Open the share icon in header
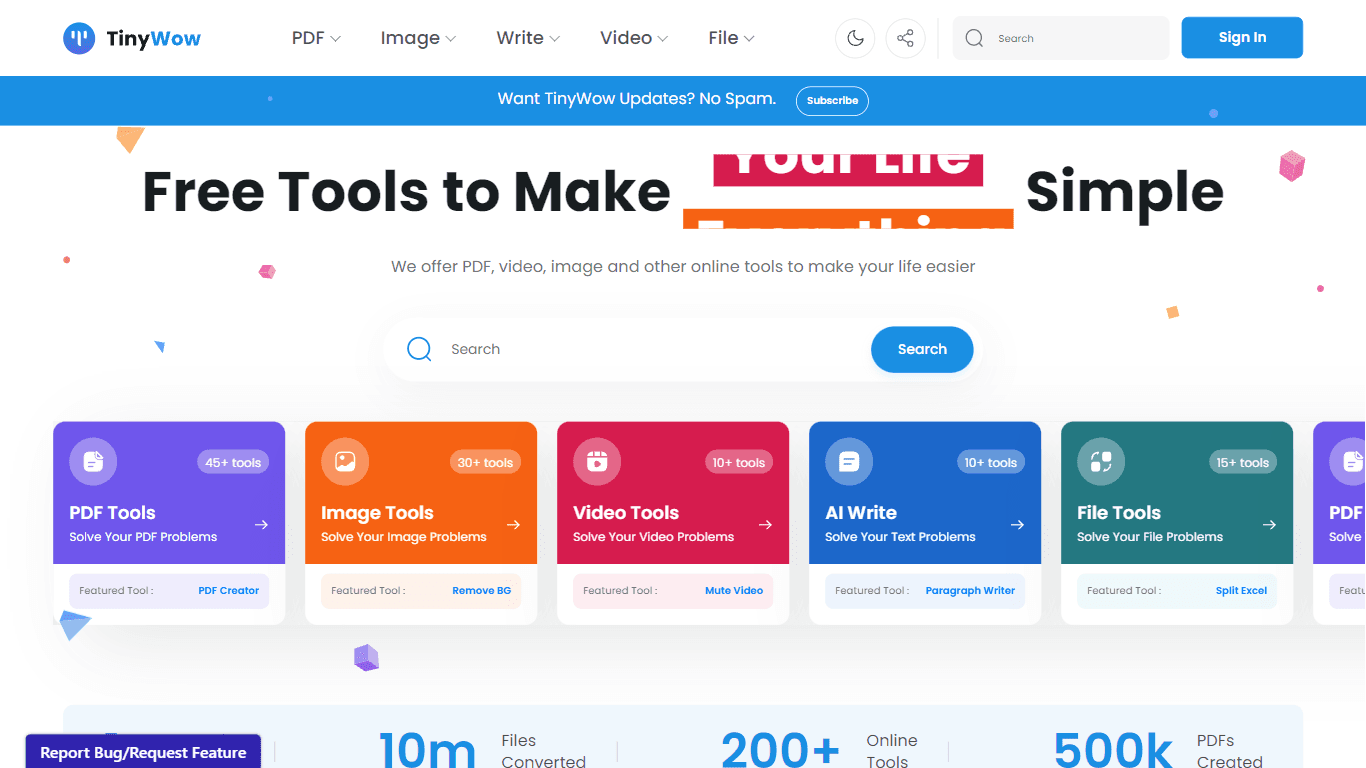Viewport: 1366px width, 768px height. point(905,38)
